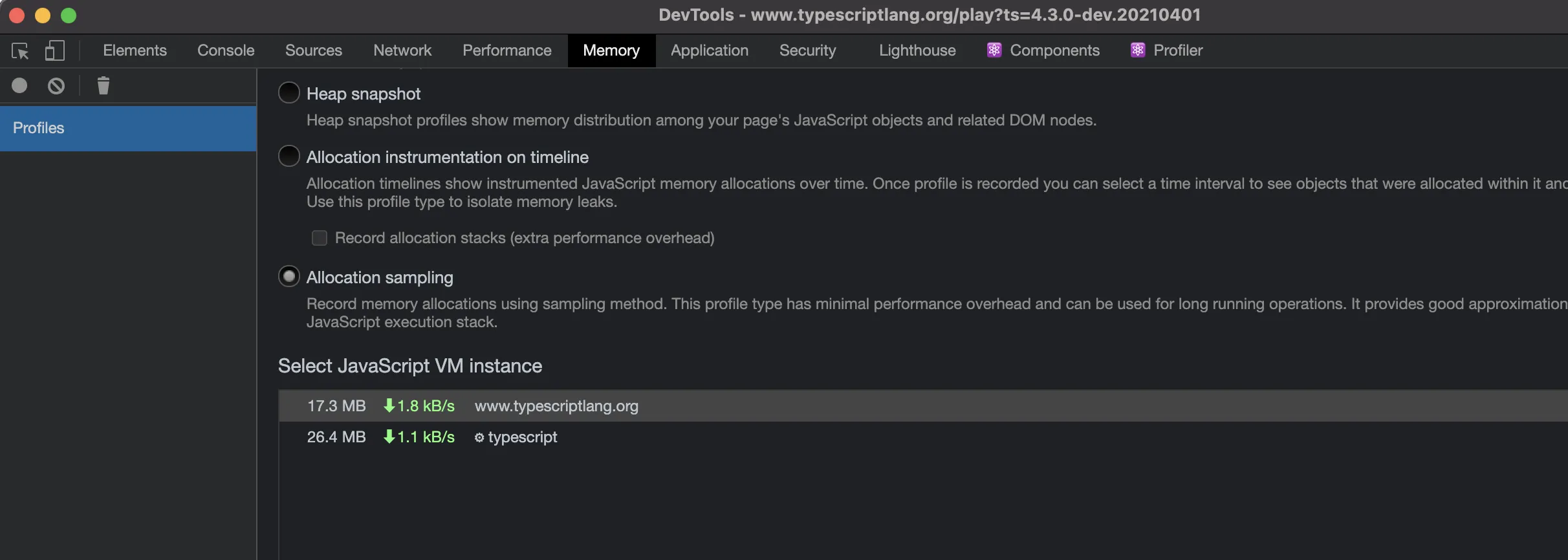Toggle the device toolbar icon
This screenshot has height=560, width=1568.
tap(55, 50)
